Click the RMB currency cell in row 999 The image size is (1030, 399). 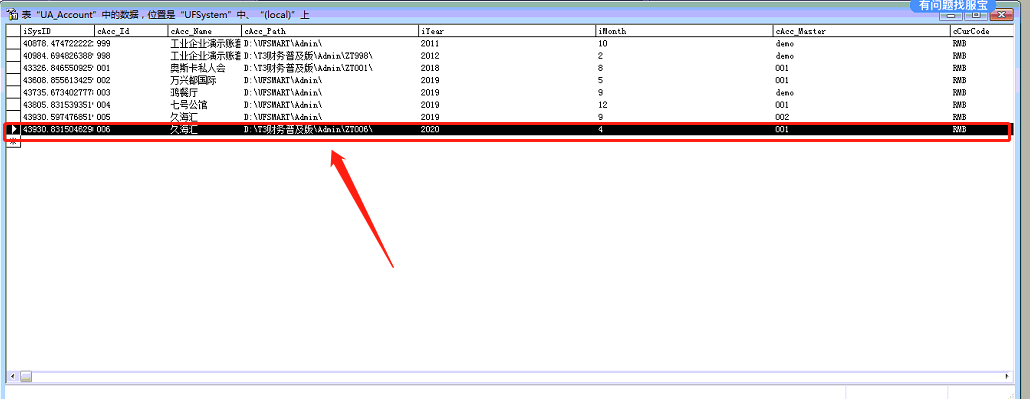[x=981, y=43]
